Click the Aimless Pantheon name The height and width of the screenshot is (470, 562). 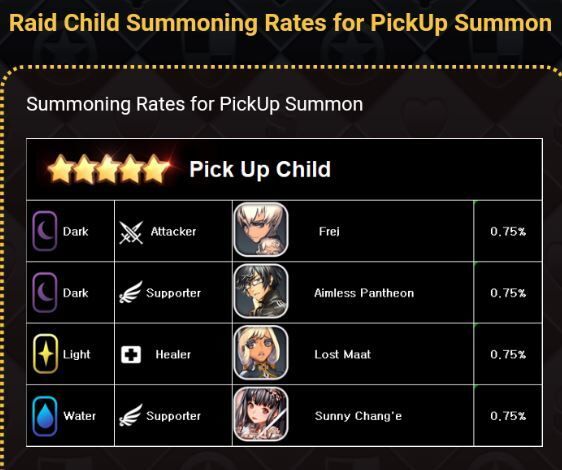click(x=364, y=293)
